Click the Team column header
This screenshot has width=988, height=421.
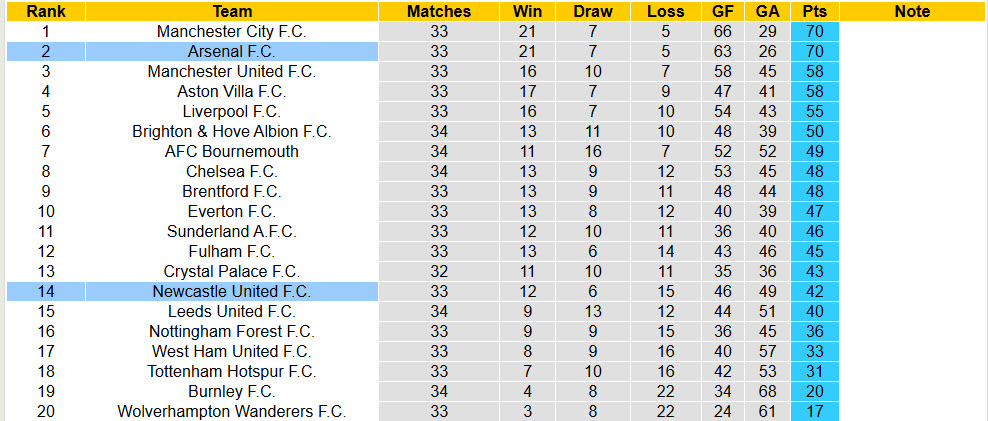[x=232, y=12]
